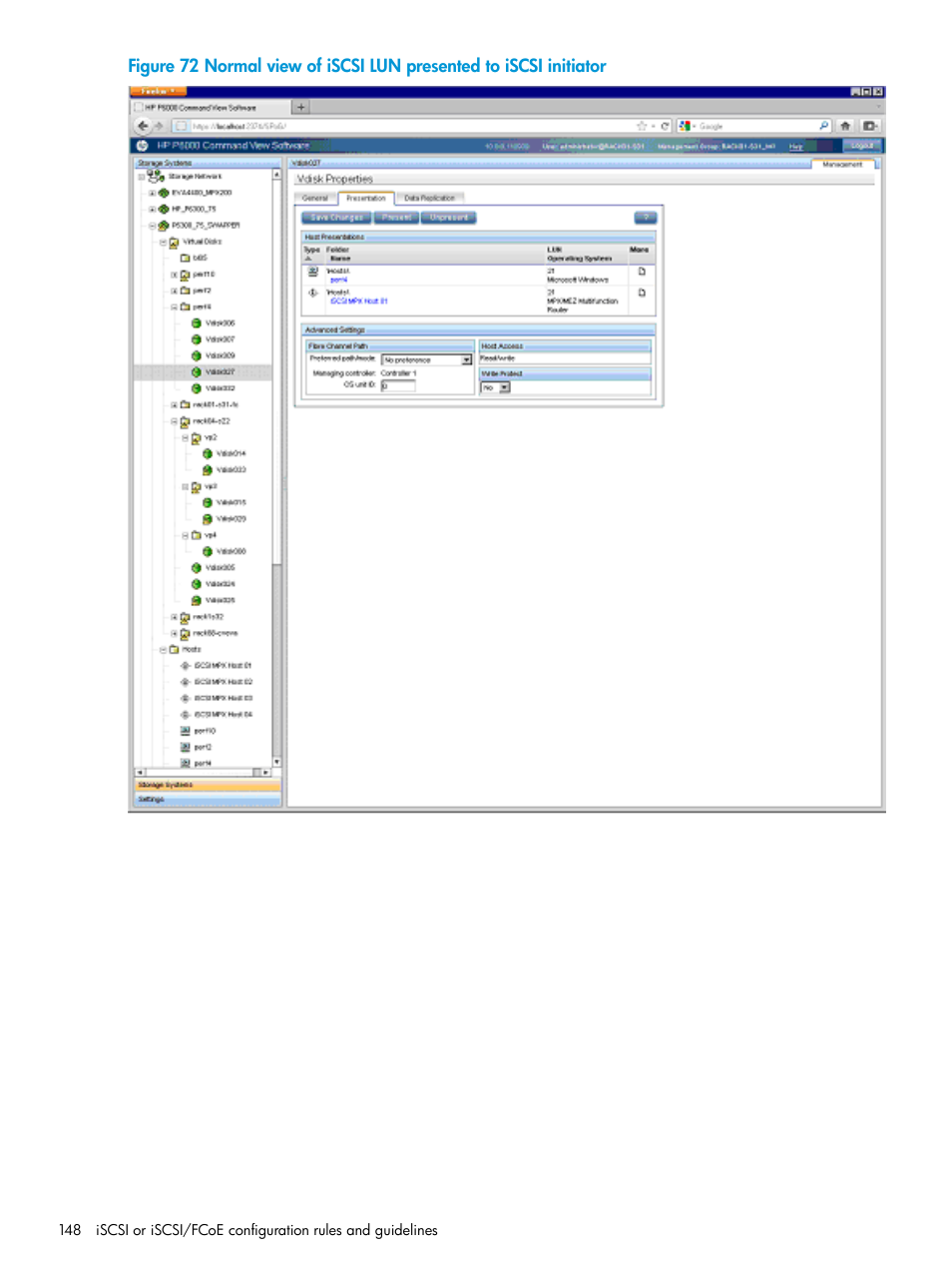The image size is (952, 1269).
Task: Click the browser back arrow
Action: pos(143,126)
